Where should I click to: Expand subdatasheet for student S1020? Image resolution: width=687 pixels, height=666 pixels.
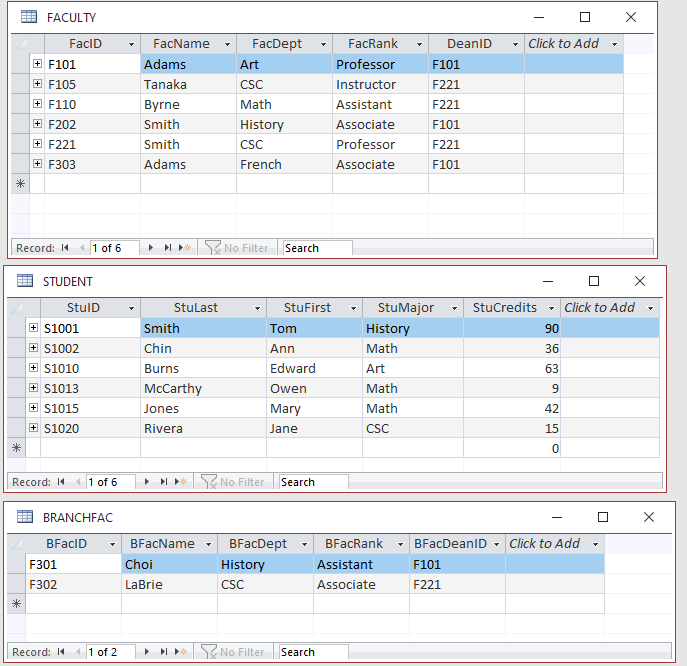33,428
